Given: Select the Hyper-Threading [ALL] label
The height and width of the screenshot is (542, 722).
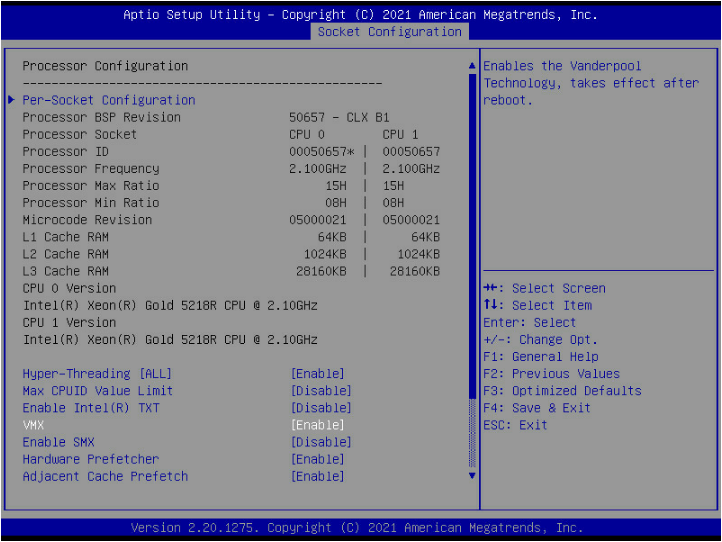Looking at the screenshot, I should 84,374.
